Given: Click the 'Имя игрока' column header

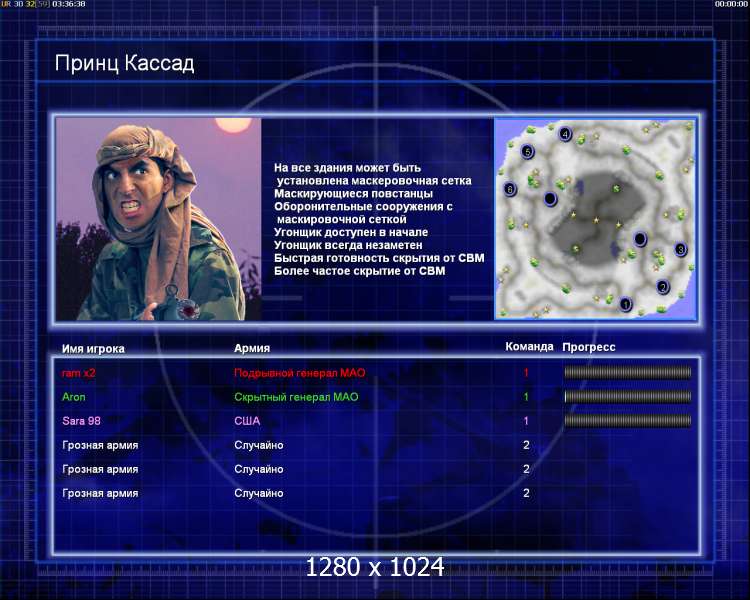Looking at the screenshot, I should pos(93,349).
